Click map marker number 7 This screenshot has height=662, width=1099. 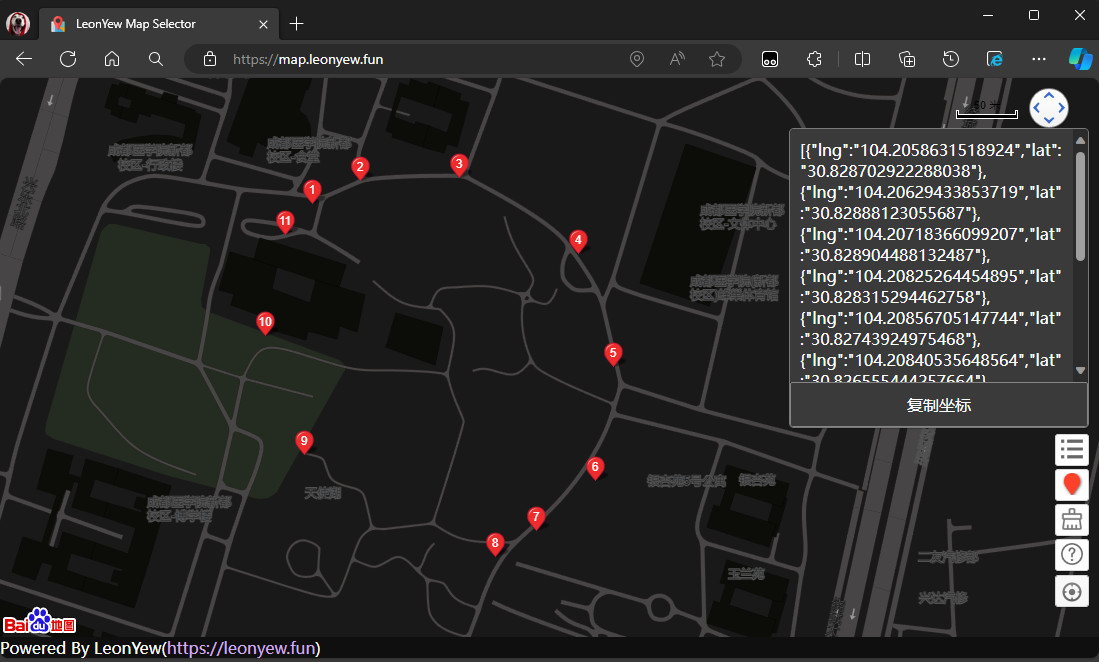click(536, 518)
